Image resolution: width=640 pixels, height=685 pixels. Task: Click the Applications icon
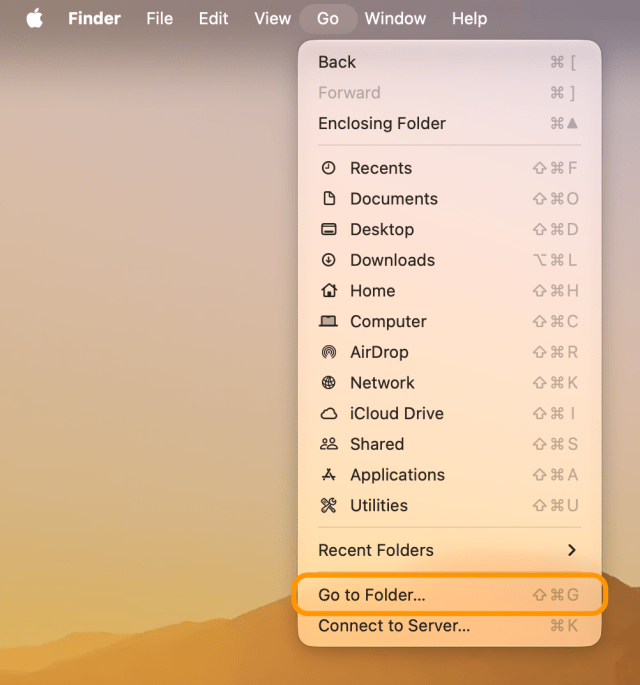coord(329,474)
